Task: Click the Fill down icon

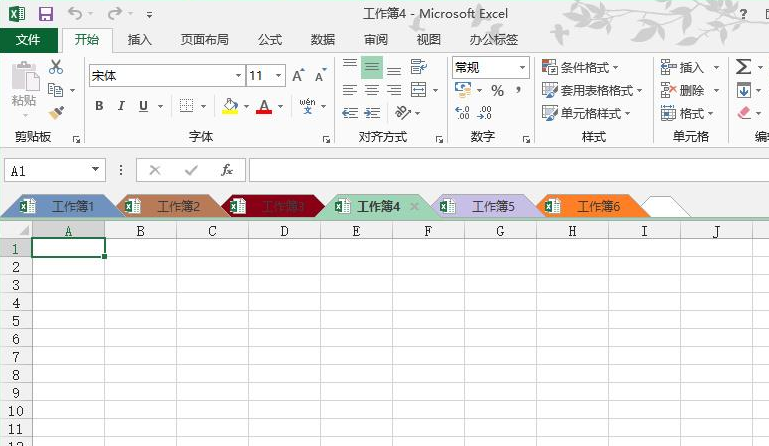Action: 743,90
